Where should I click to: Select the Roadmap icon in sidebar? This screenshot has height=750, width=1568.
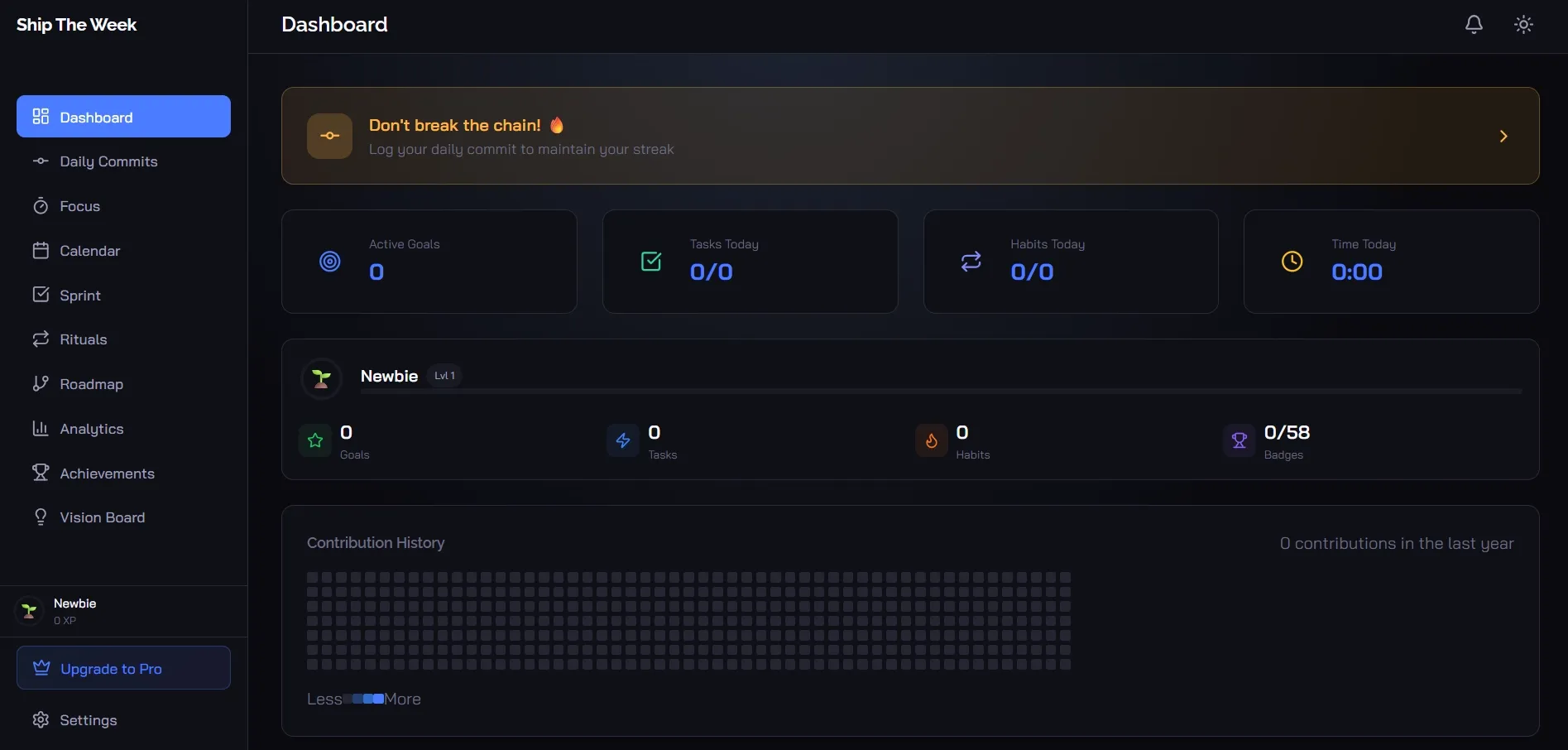(x=41, y=384)
